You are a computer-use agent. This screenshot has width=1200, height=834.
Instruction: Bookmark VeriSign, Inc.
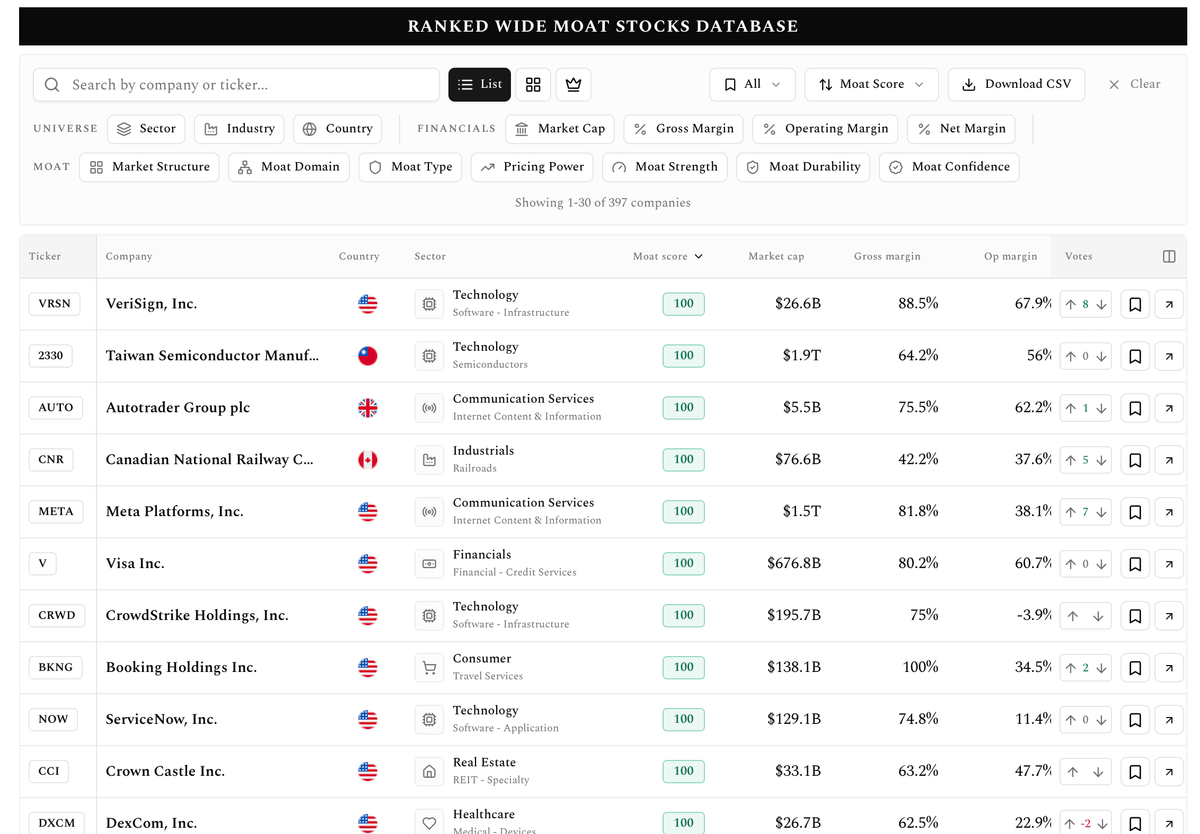click(1135, 304)
